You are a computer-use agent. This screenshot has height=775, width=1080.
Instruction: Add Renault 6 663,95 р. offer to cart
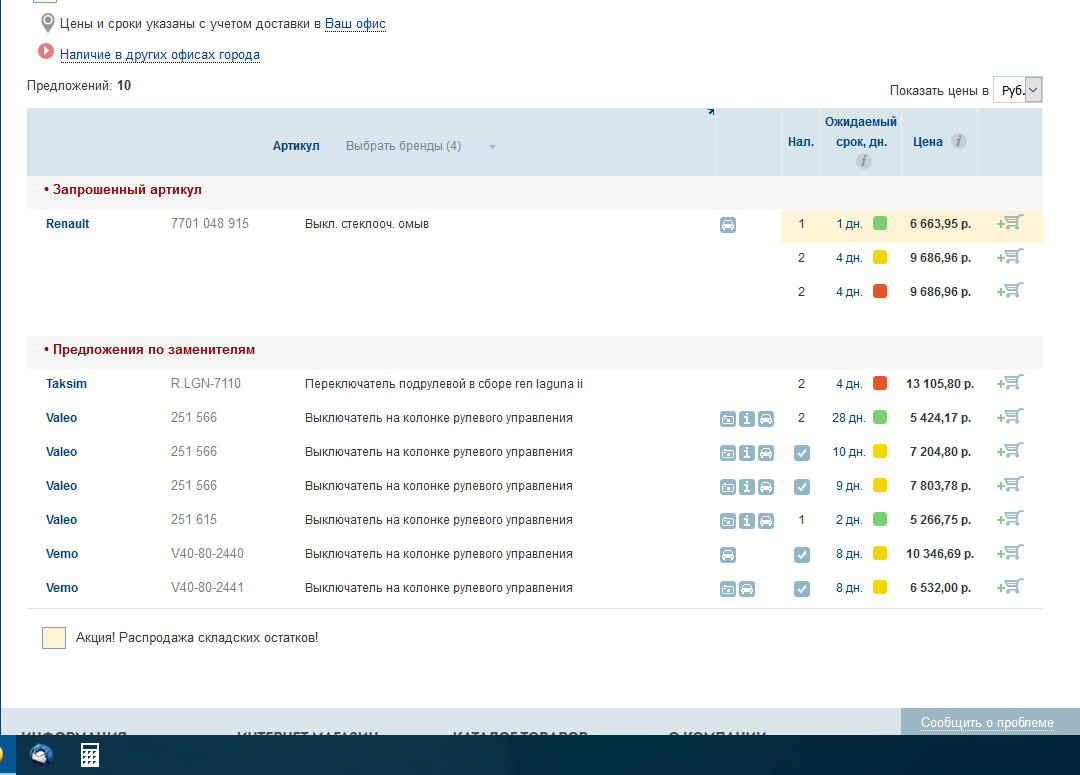coord(1010,224)
